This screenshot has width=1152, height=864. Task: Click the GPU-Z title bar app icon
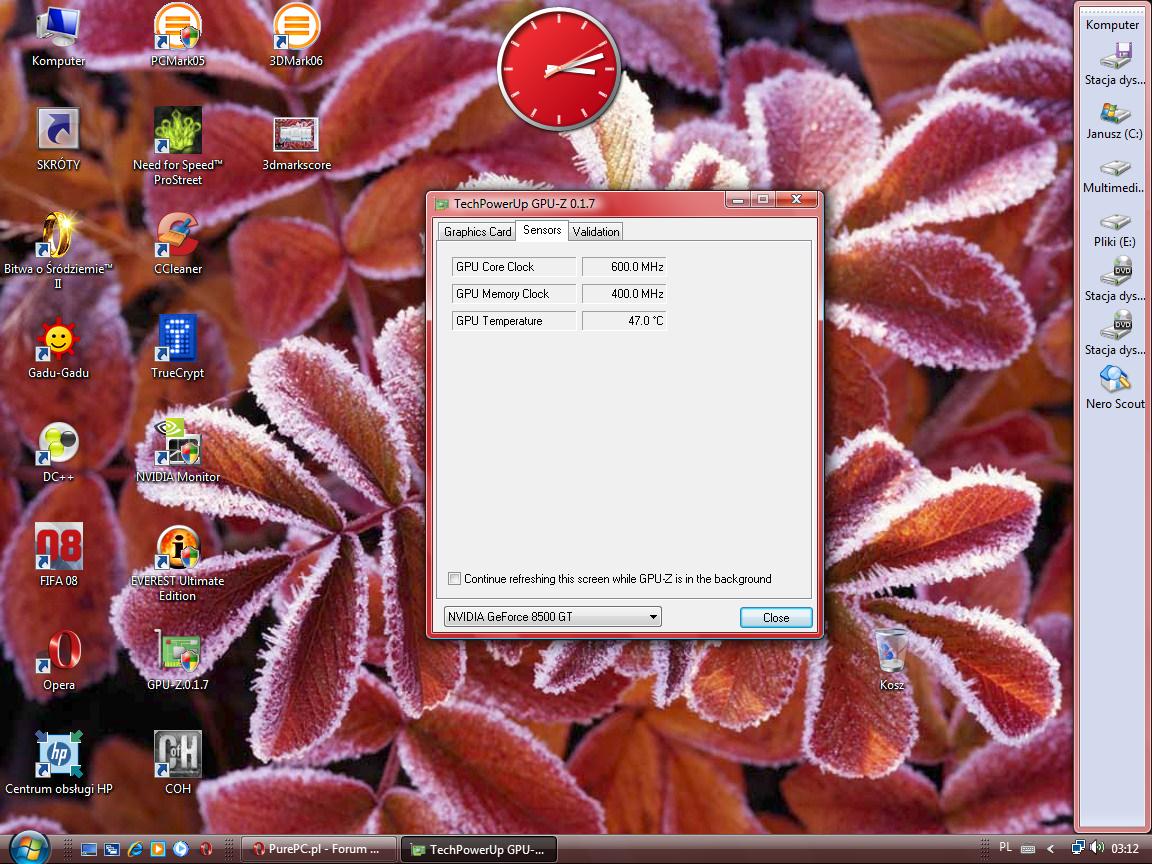[x=442, y=204]
